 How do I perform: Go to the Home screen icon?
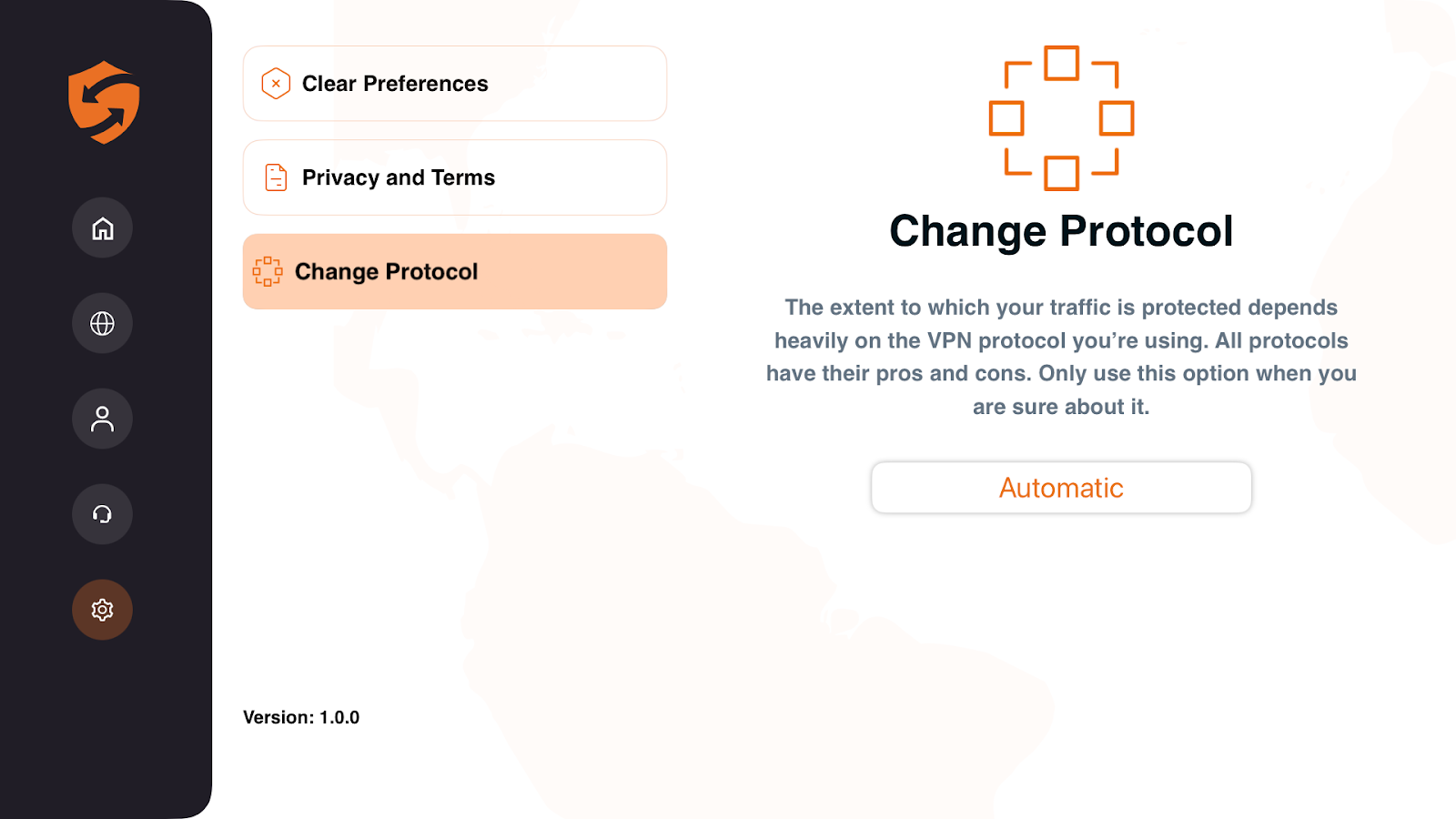tap(103, 228)
